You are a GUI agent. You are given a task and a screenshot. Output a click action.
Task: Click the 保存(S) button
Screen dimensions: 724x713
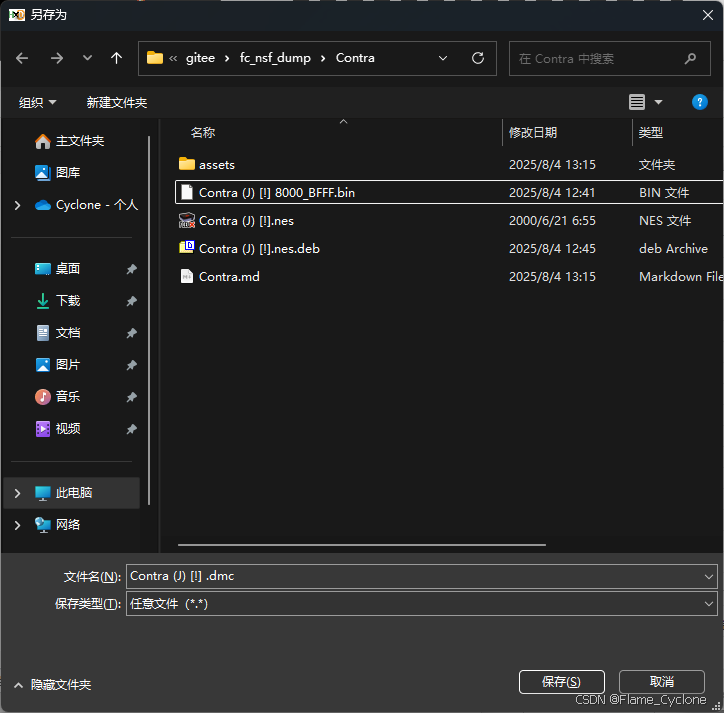tap(561, 682)
